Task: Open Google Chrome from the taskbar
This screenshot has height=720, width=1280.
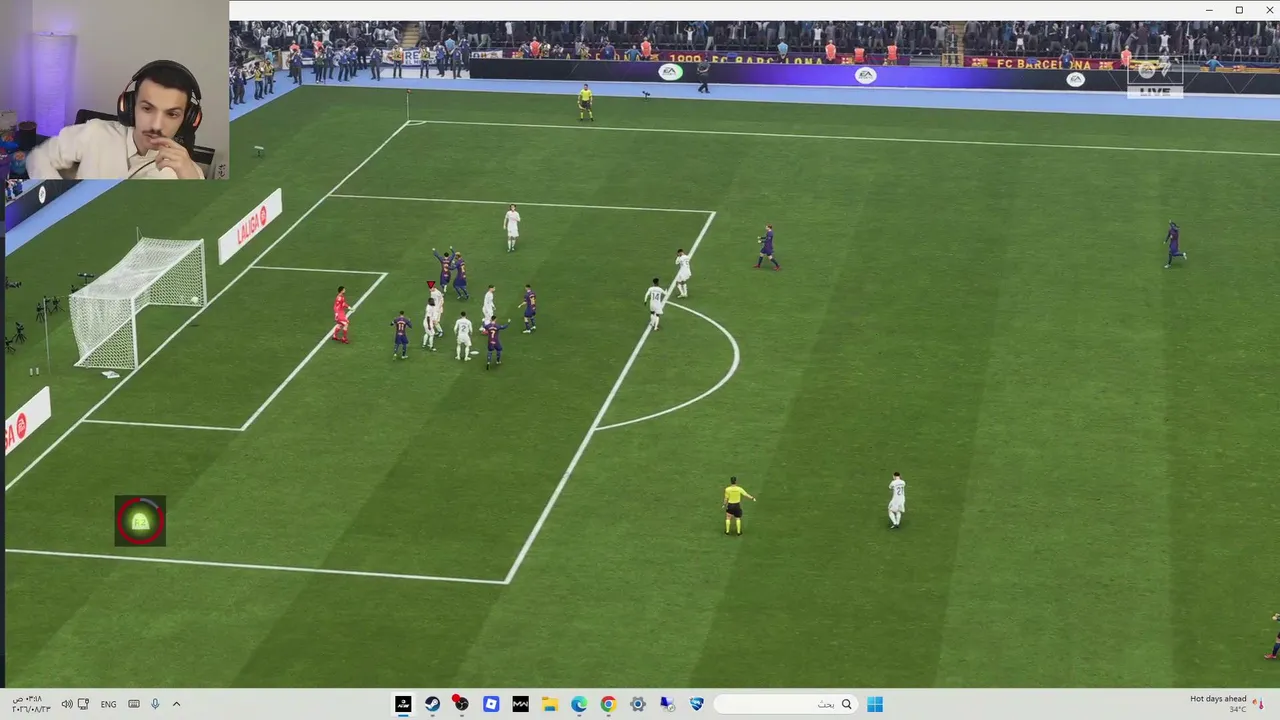Action: coord(608,704)
